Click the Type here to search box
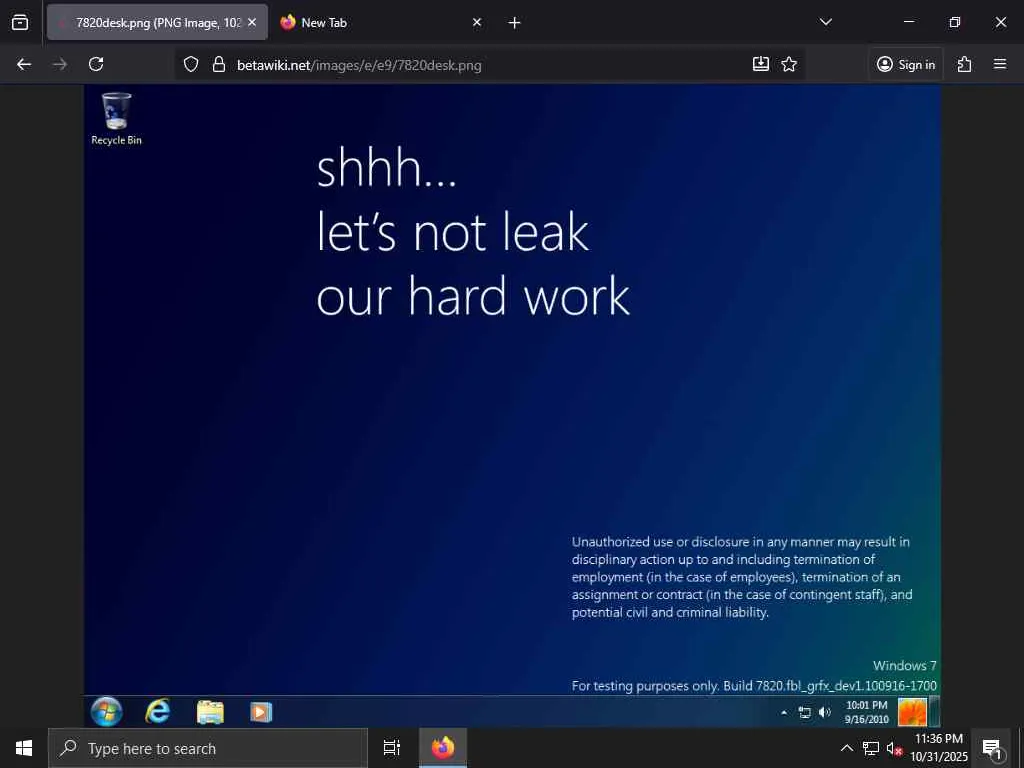The width and height of the screenshot is (1024, 768). (208, 748)
